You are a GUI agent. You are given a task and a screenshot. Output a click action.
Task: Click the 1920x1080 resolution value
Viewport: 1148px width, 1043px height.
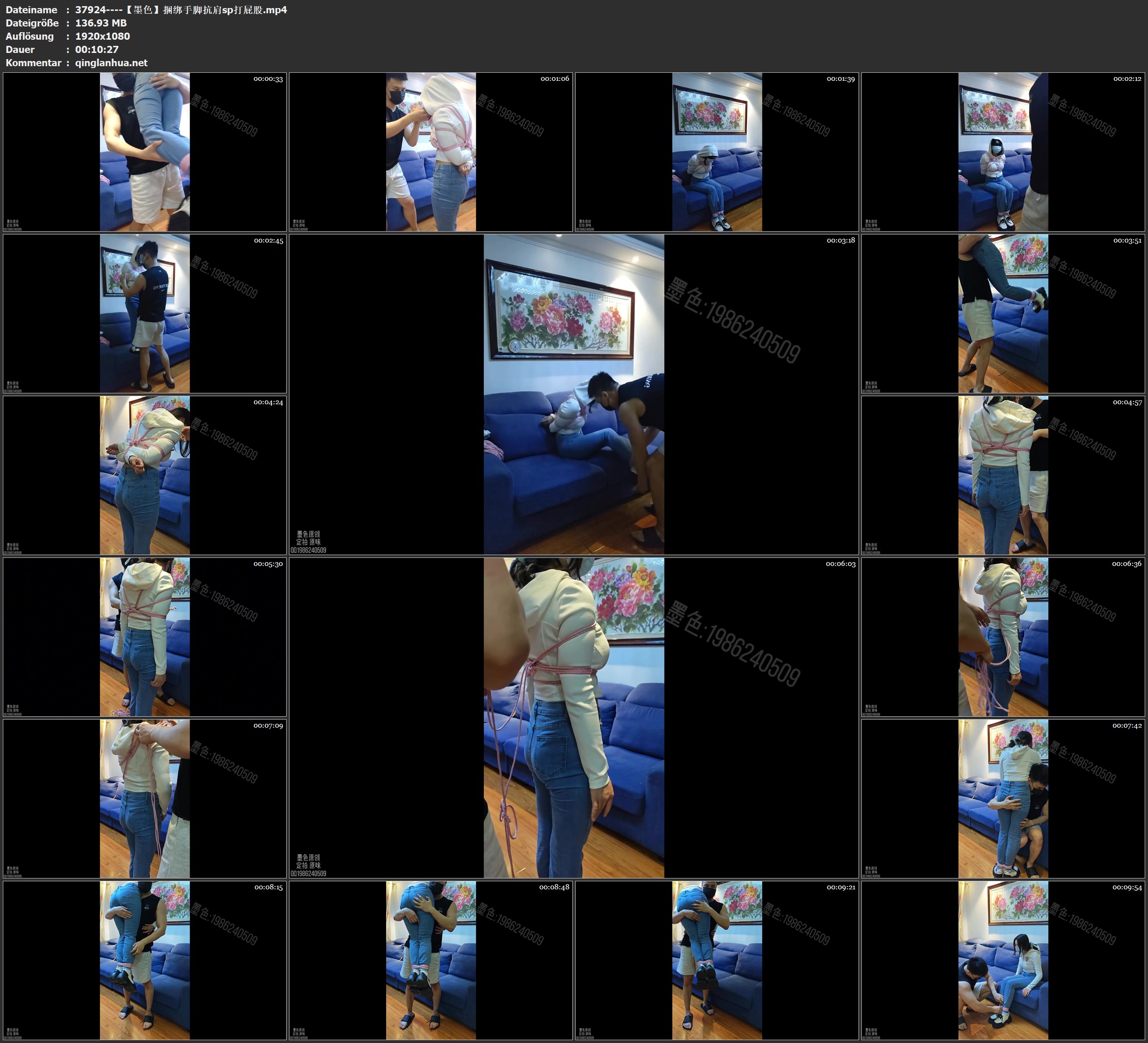click(103, 36)
